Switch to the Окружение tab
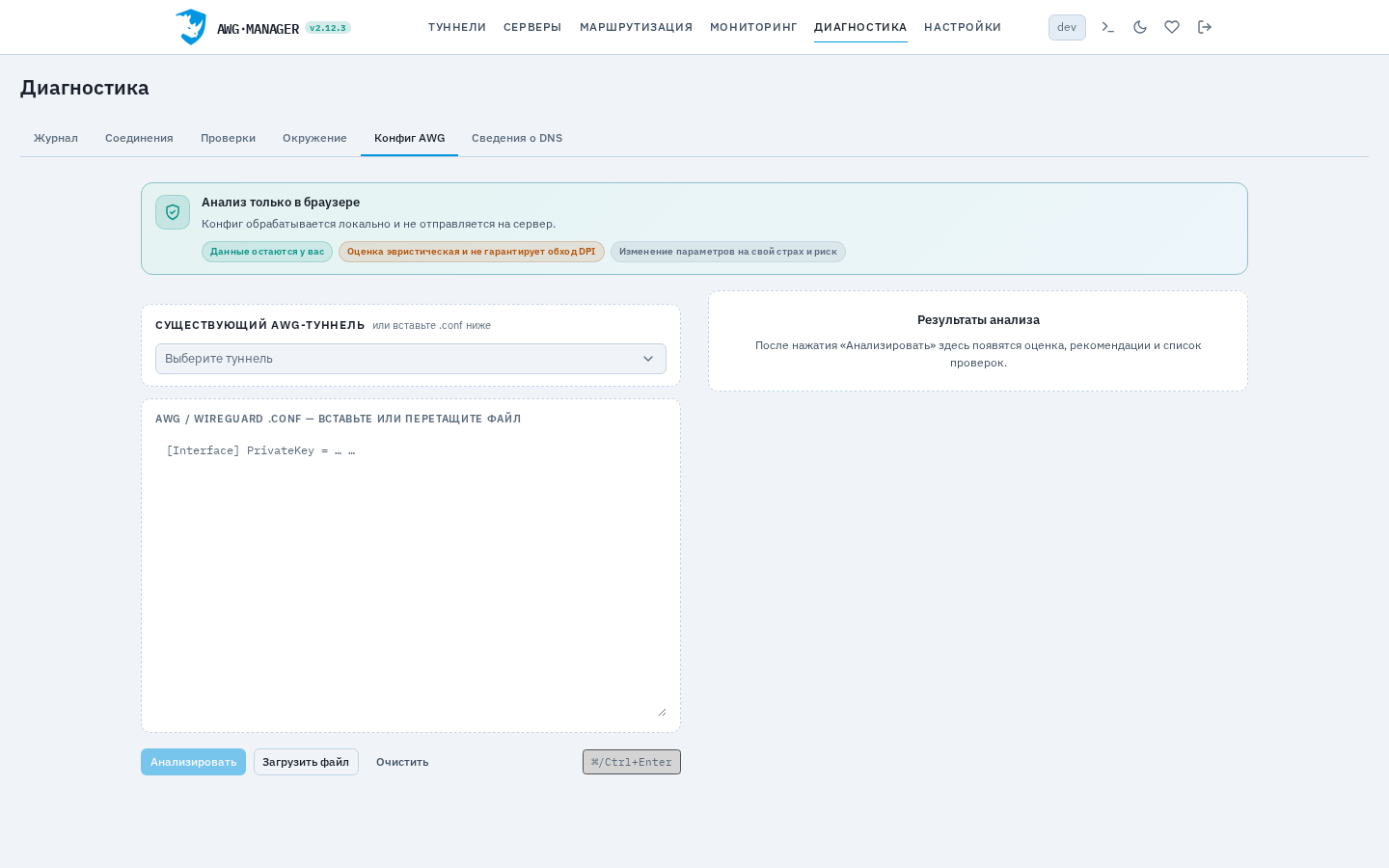Image resolution: width=1389 pixels, height=868 pixels. click(x=314, y=138)
